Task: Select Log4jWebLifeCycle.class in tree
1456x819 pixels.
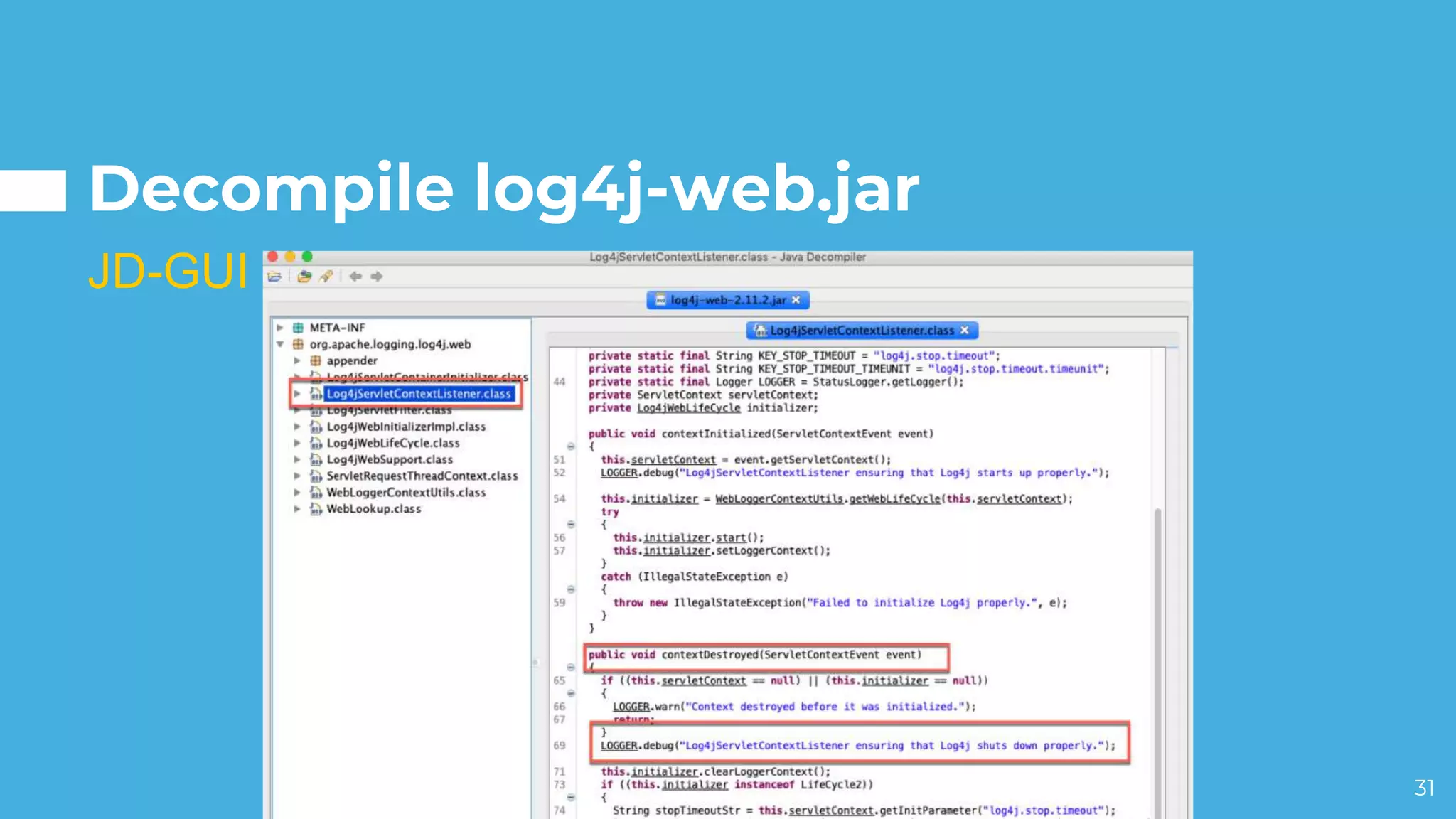Action: click(x=393, y=443)
